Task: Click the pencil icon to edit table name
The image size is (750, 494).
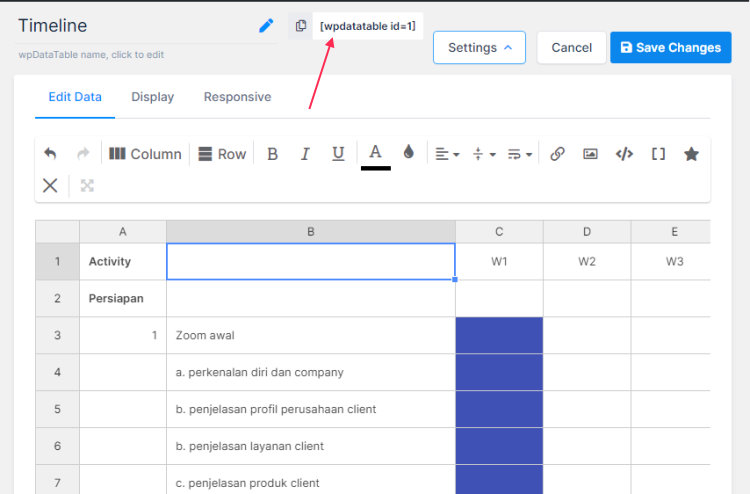Action: pyautogui.click(x=266, y=25)
